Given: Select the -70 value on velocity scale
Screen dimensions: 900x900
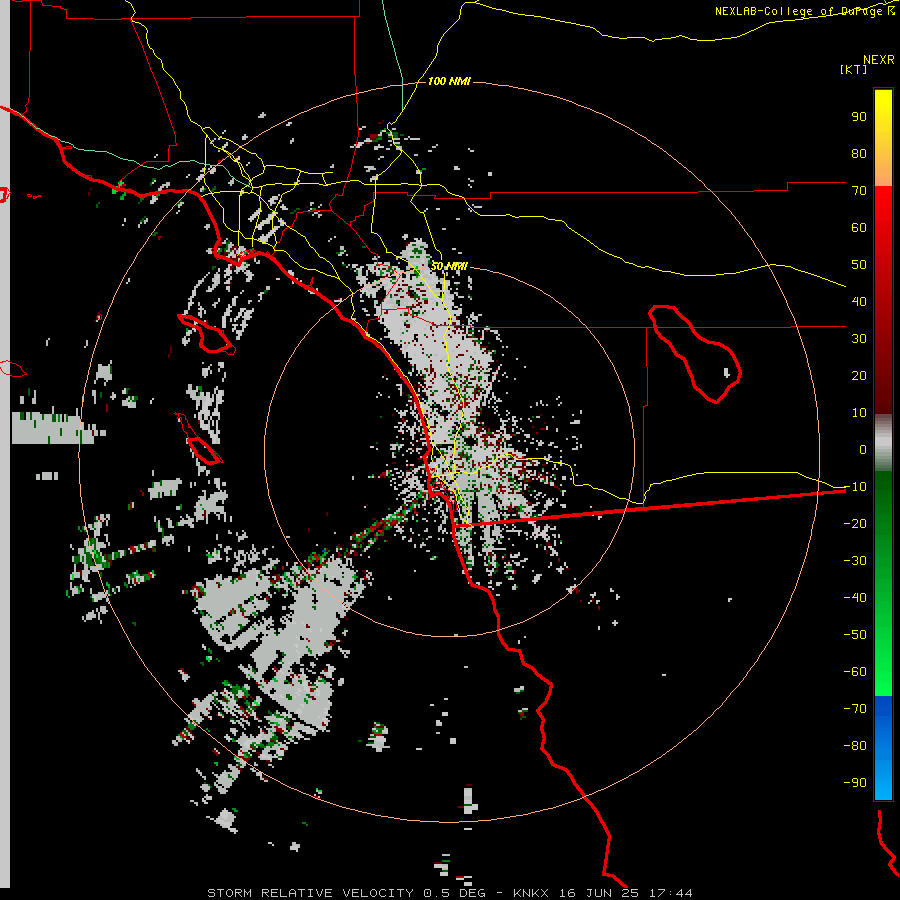Looking at the screenshot, I should [855, 709].
